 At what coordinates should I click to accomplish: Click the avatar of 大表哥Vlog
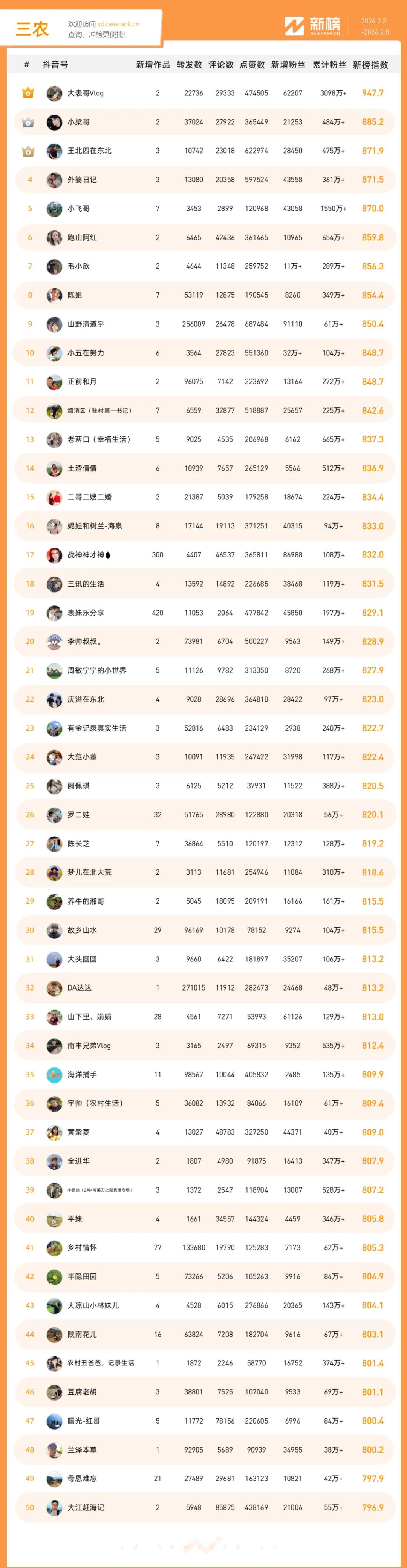coord(54,93)
